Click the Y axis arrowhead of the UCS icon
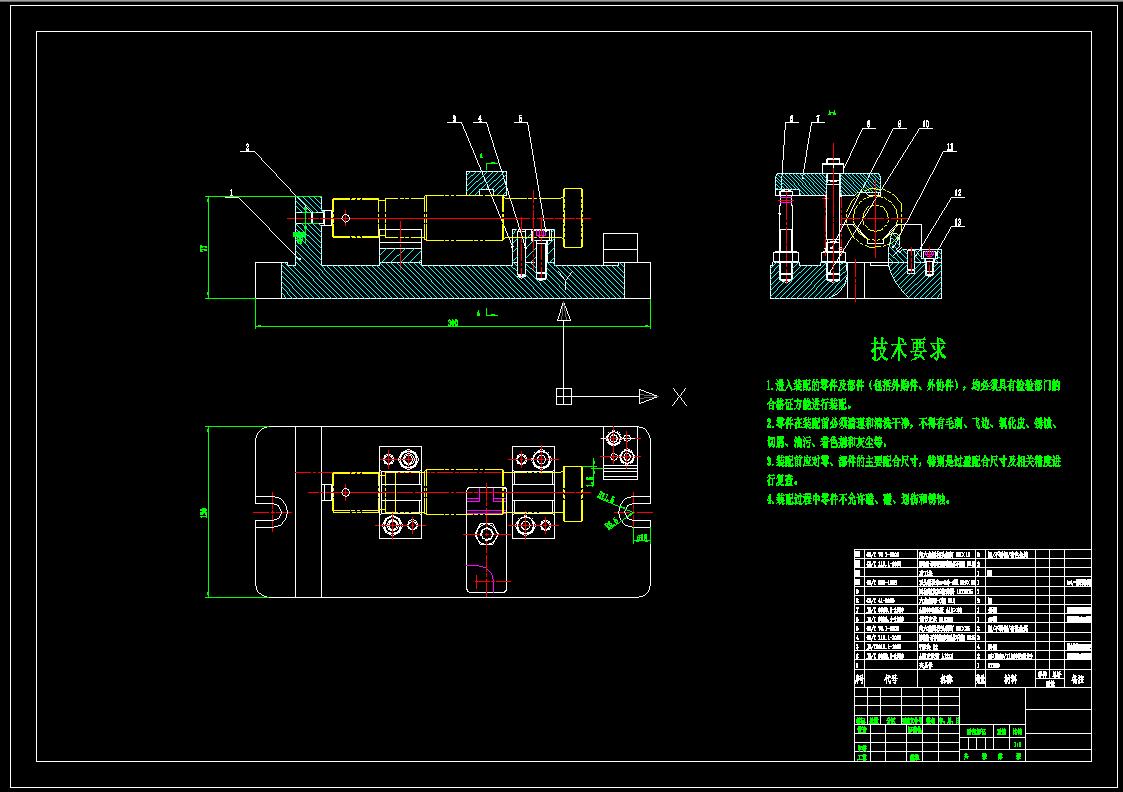The height and width of the screenshot is (792, 1123). click(564, 312)
